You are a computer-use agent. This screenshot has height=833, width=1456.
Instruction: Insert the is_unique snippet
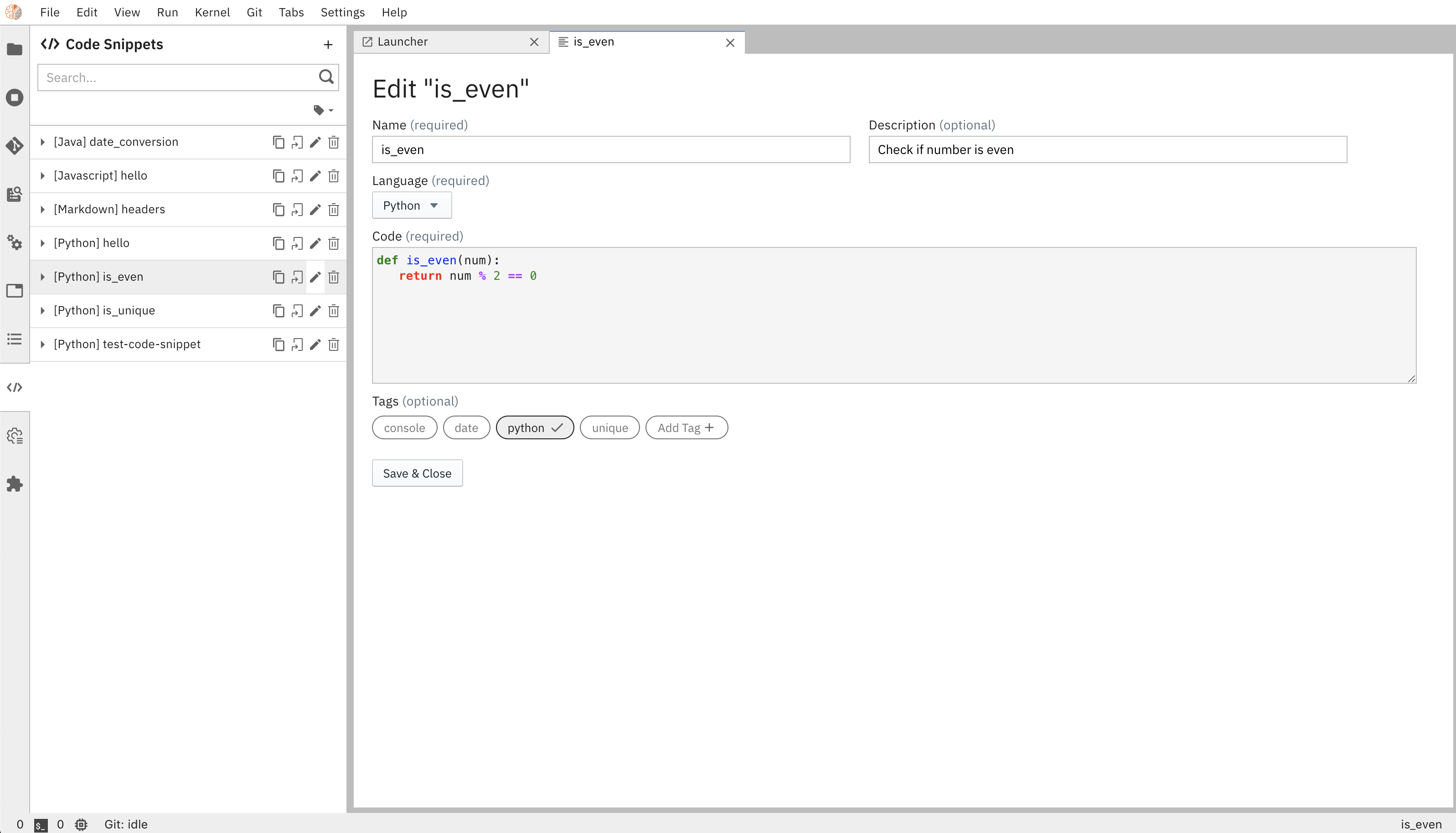click(x=297, y=311)
